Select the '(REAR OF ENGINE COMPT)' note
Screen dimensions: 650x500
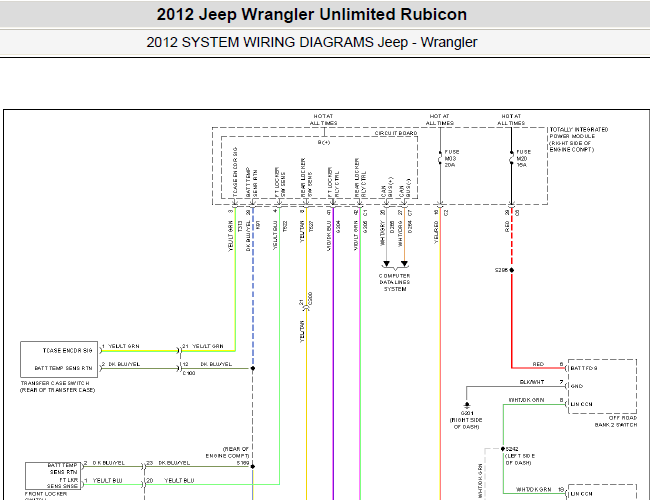(227, 452)
